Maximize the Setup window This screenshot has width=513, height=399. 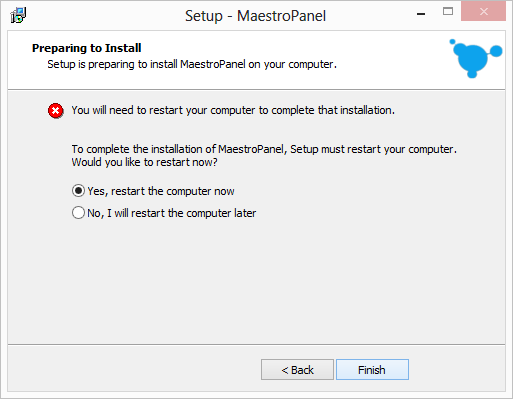coord(448,12)
